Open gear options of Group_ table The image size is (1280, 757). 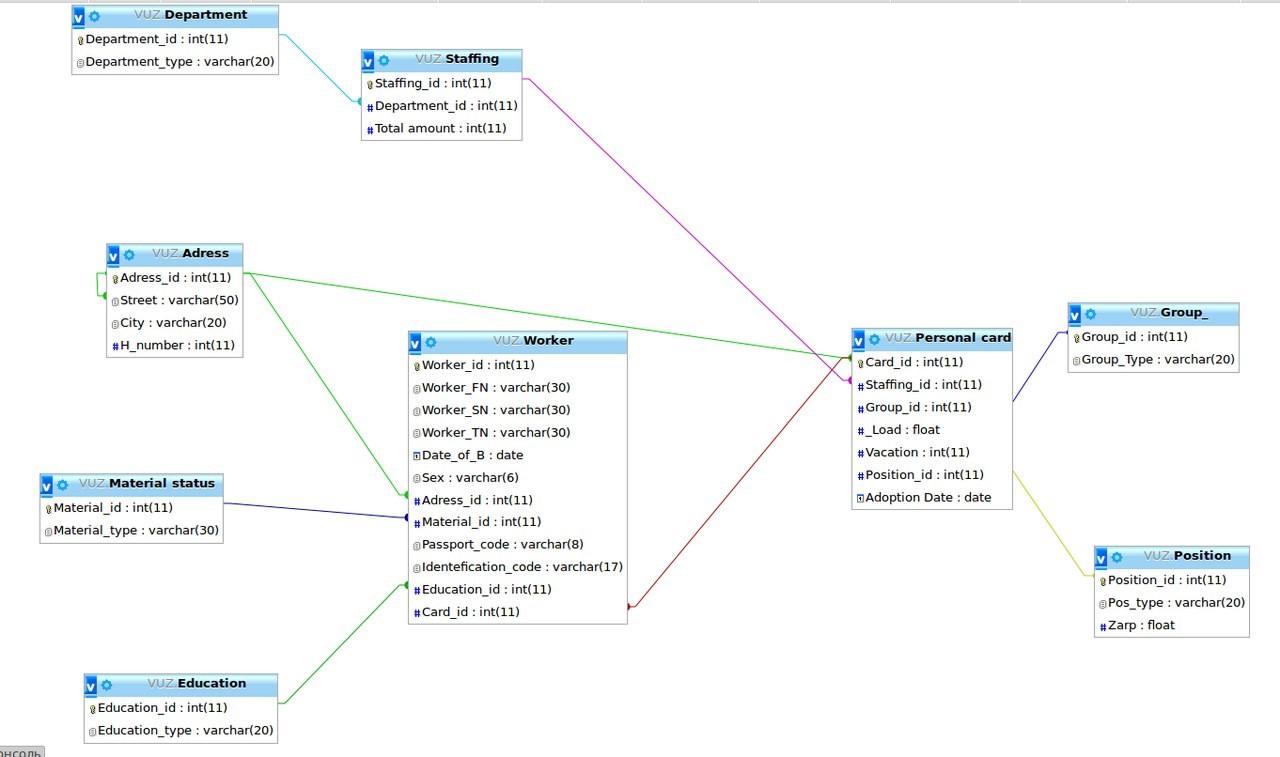click(x=1090, y=315)
